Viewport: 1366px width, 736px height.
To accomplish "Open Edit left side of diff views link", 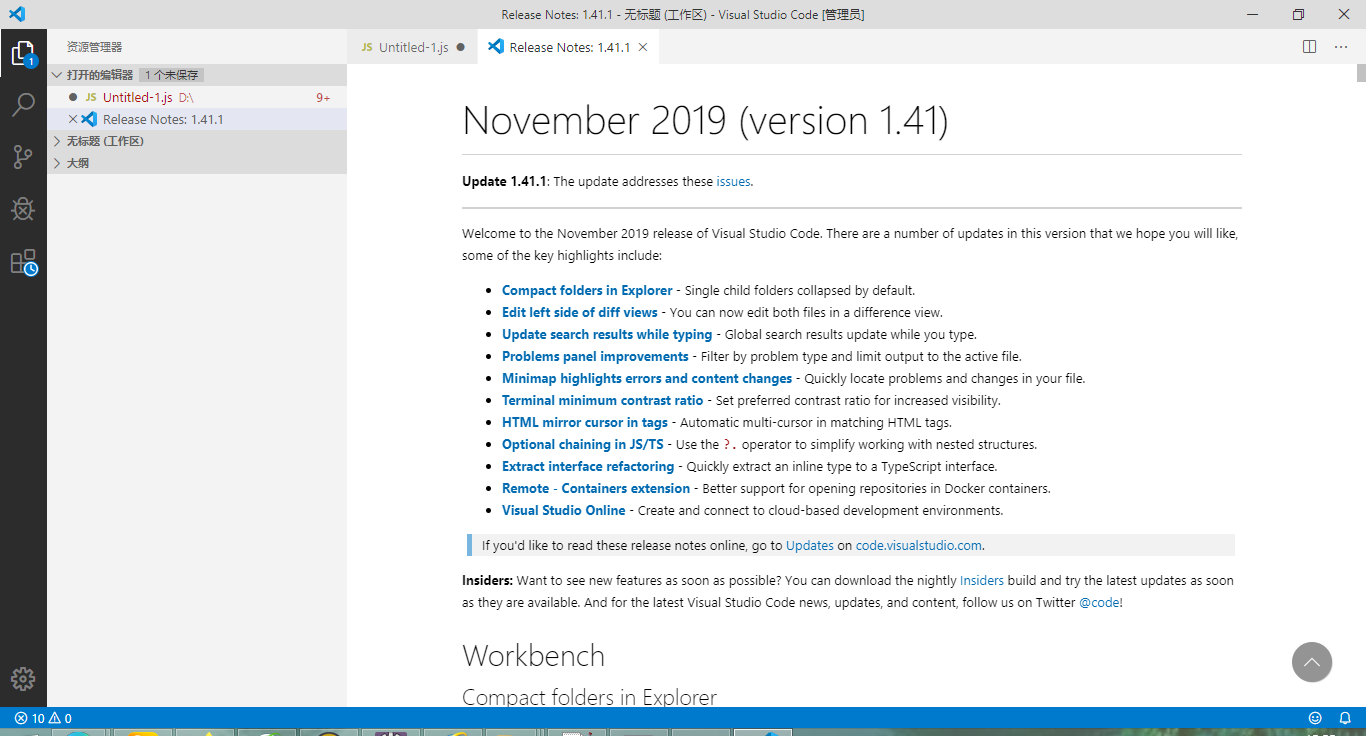I will pos(580,312).
